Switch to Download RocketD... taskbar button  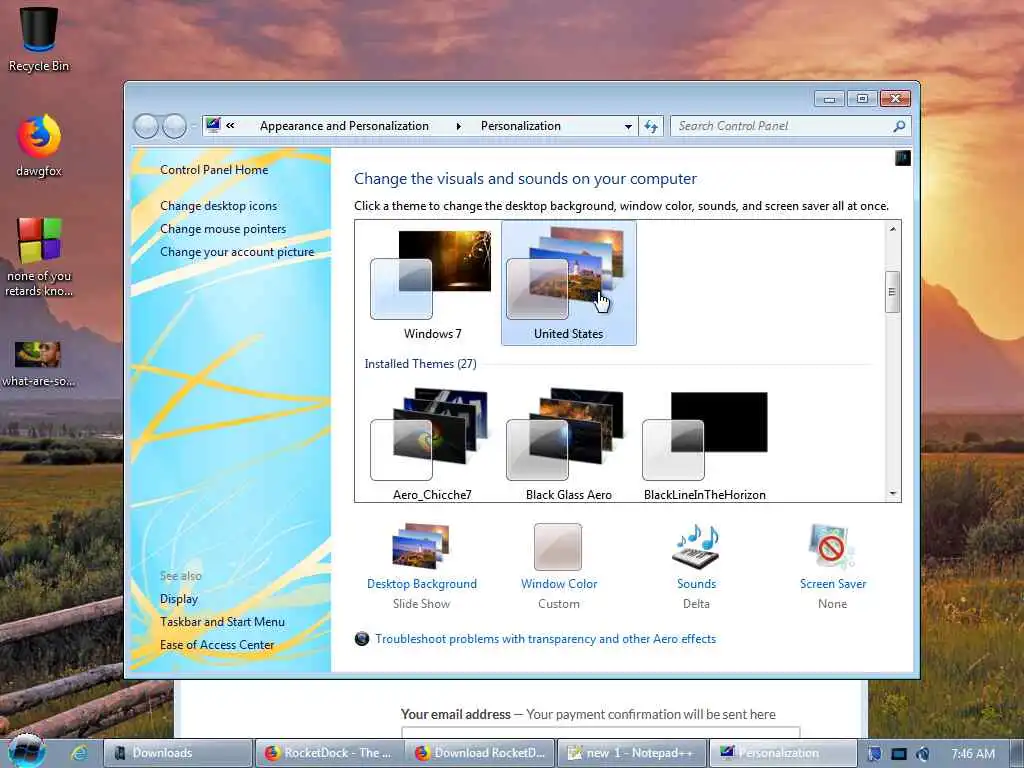pyautogui.click(x=480, y=753)
